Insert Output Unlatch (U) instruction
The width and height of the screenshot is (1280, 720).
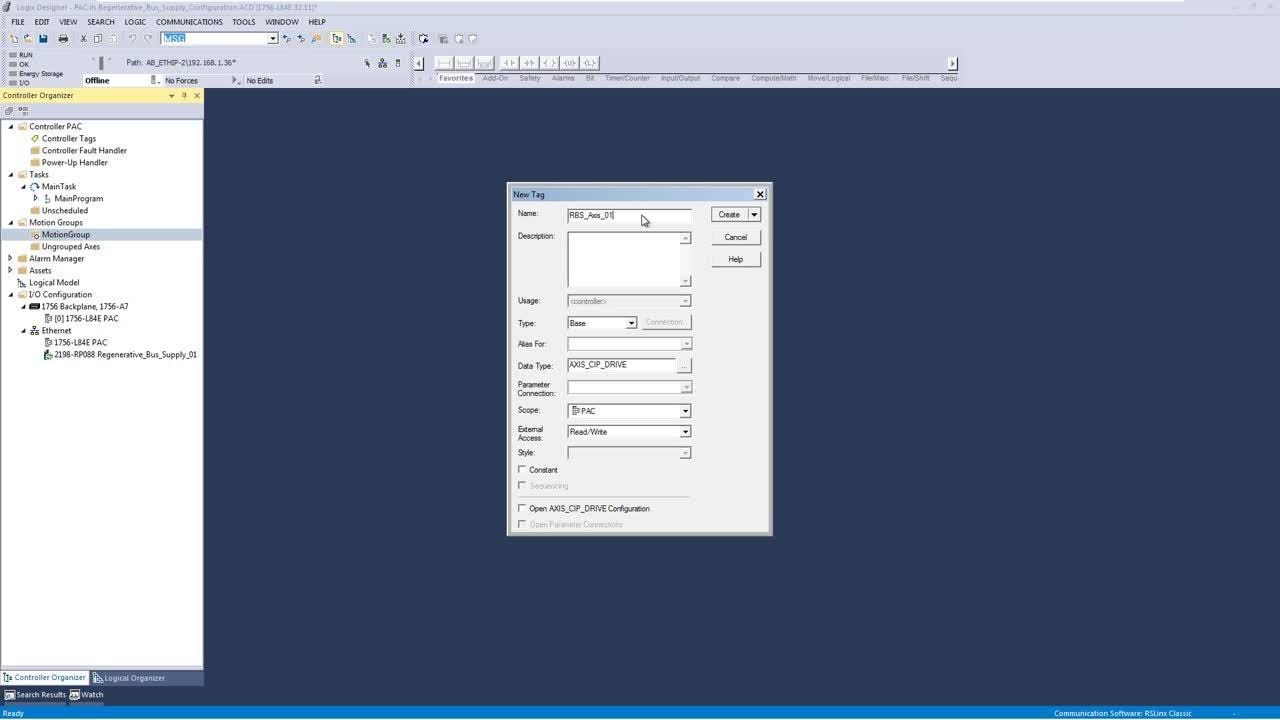(569, 63)
